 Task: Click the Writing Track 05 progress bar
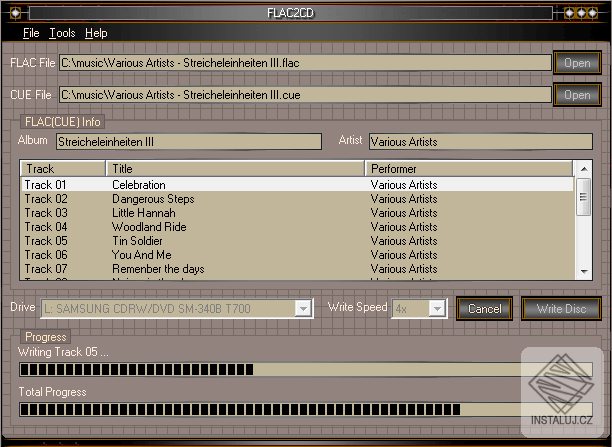(x=306, y=369)
